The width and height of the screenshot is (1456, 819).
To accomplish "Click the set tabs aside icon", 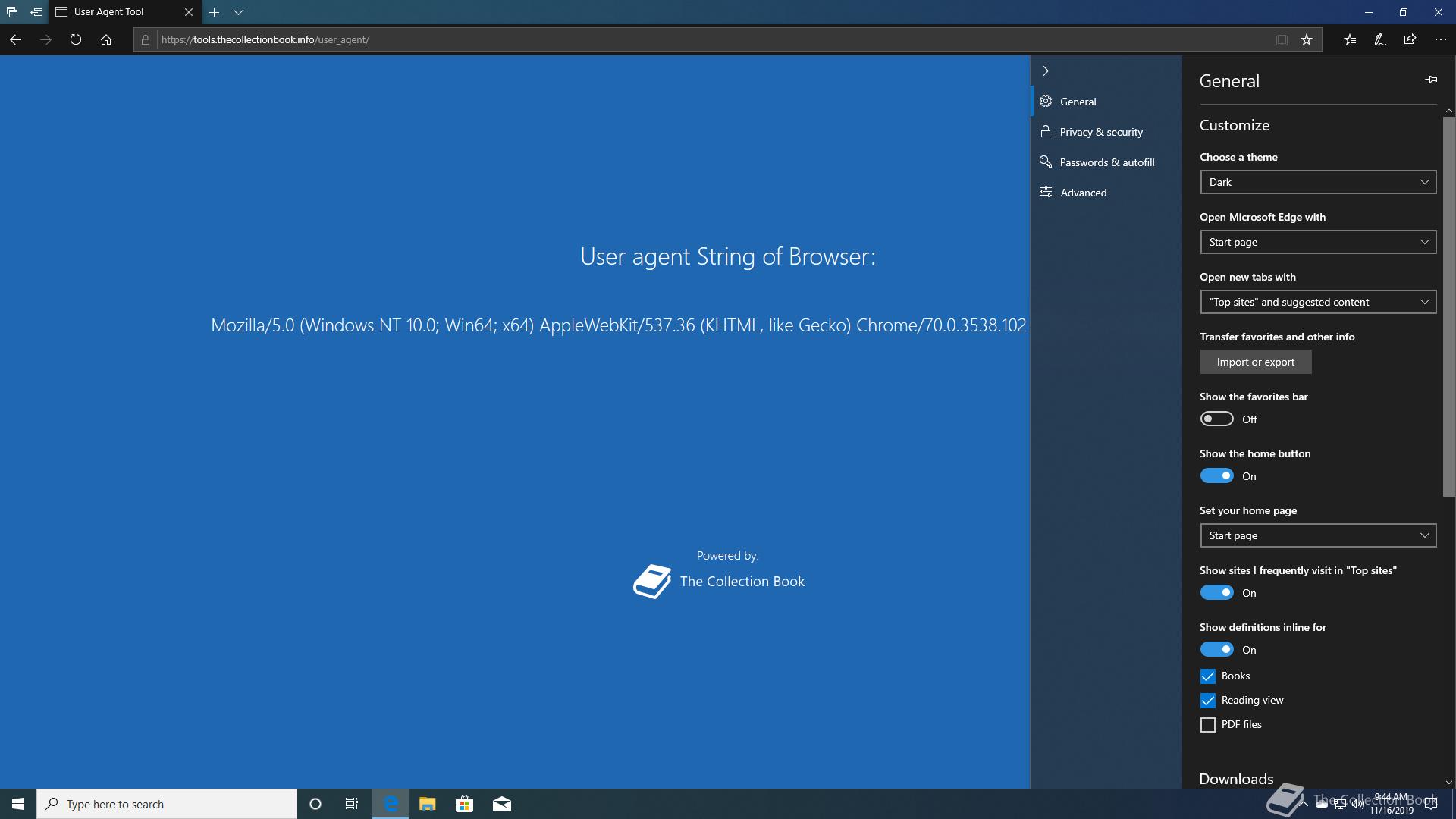I will click(x=36, y=12).
